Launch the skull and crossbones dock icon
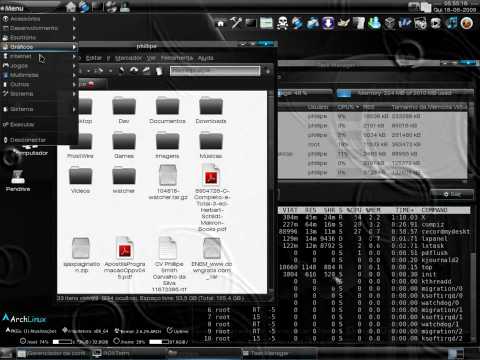 point(282,24)
